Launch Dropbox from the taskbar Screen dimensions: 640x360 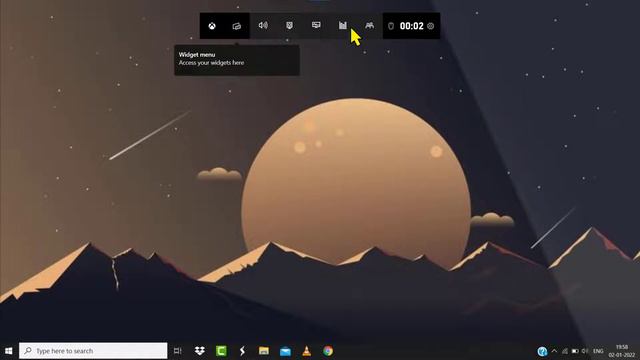200,351
